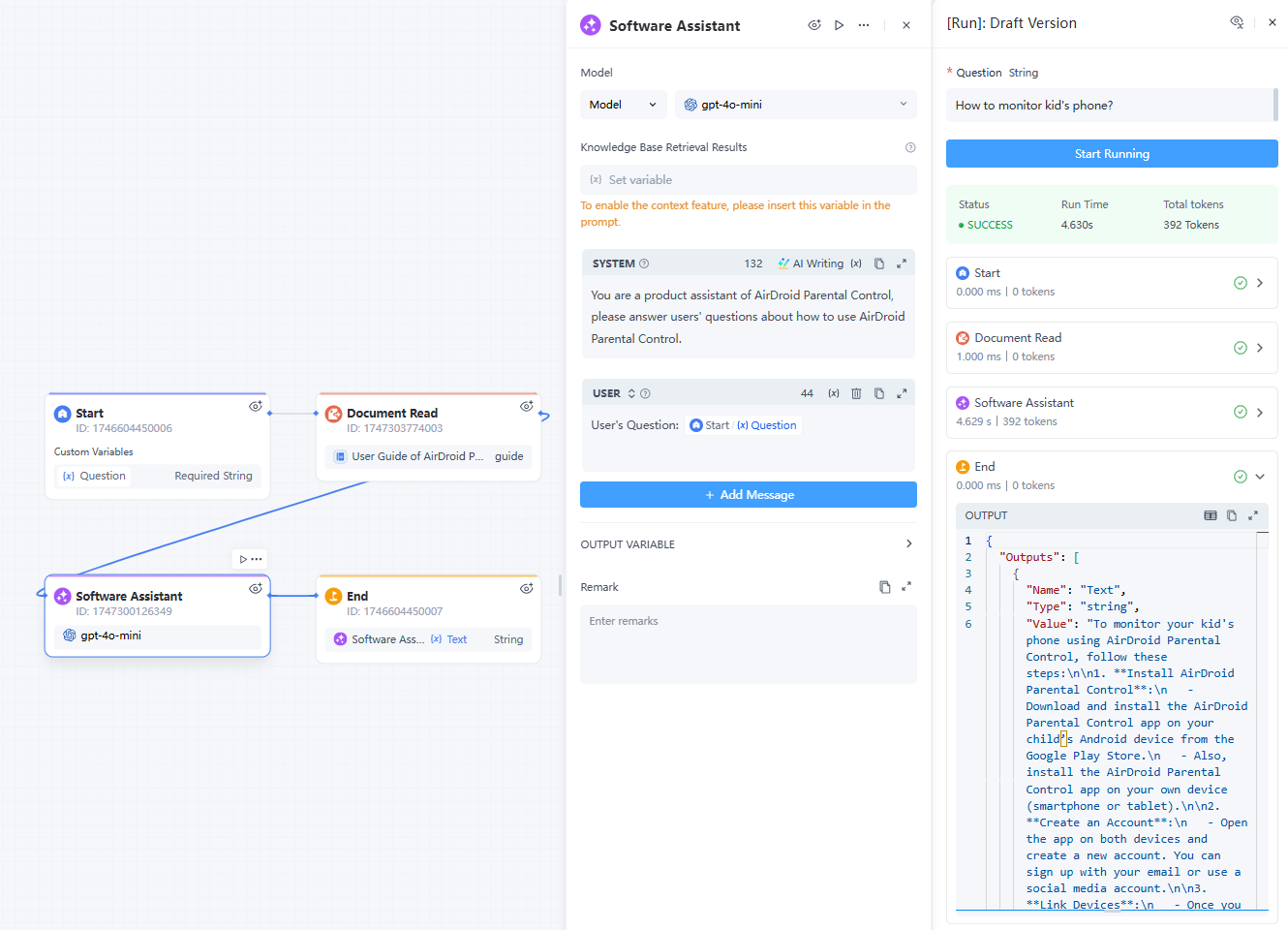
Task: Click the Add Message button
Action: coord(749,494)
